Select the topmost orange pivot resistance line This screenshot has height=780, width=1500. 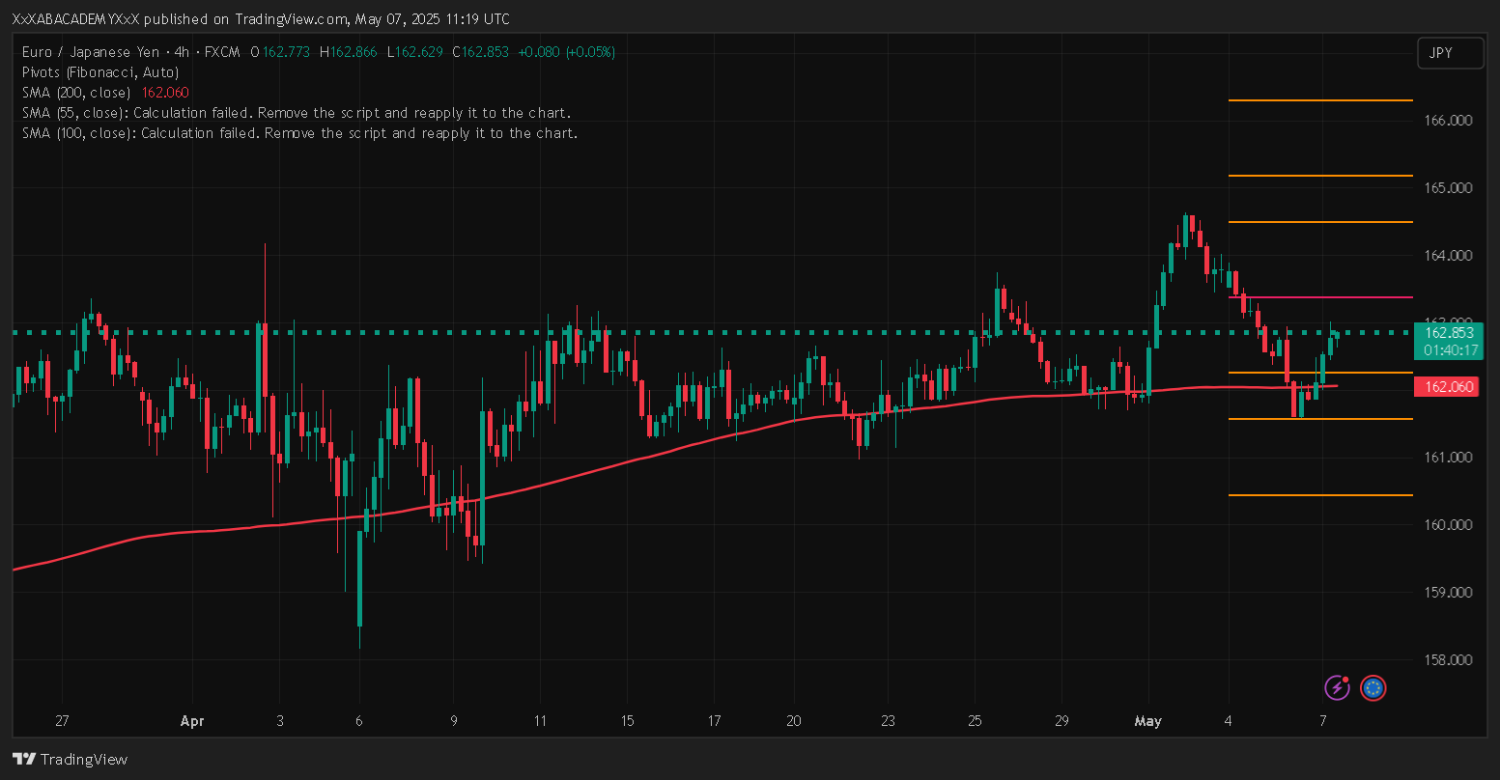[x=1320, y=100]
